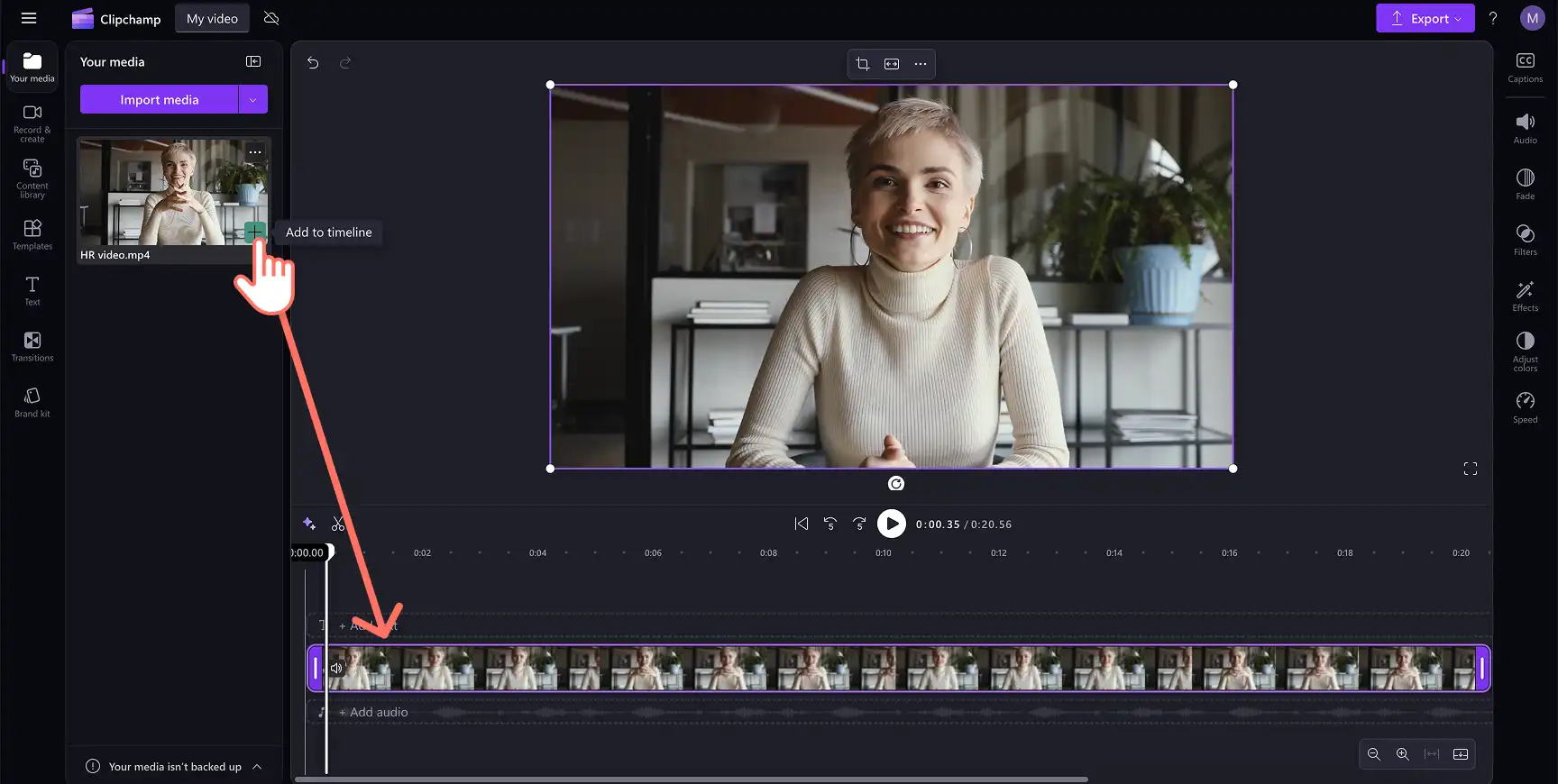Open the Brand kit tab
The height and width of the screenshot is (784, 1558).
tap(32, 403)
